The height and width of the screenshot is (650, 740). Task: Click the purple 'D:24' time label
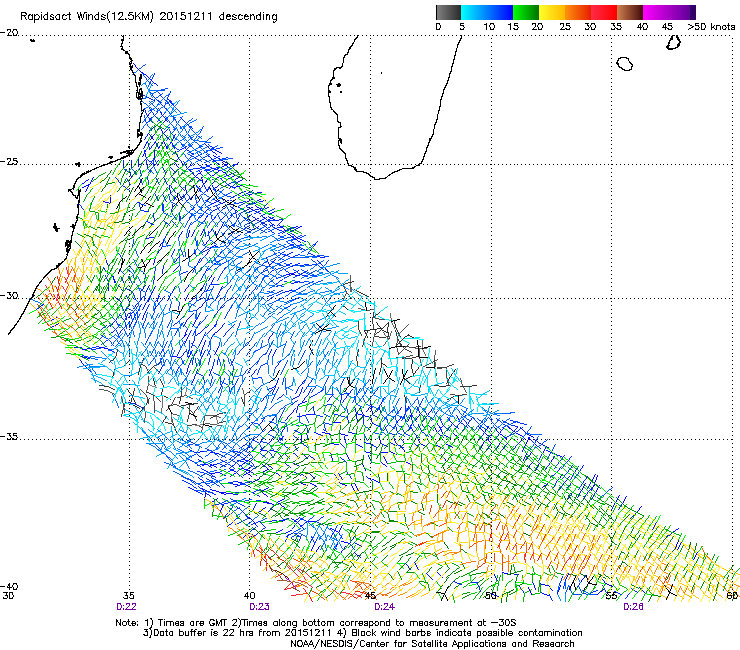coord(385,607)
